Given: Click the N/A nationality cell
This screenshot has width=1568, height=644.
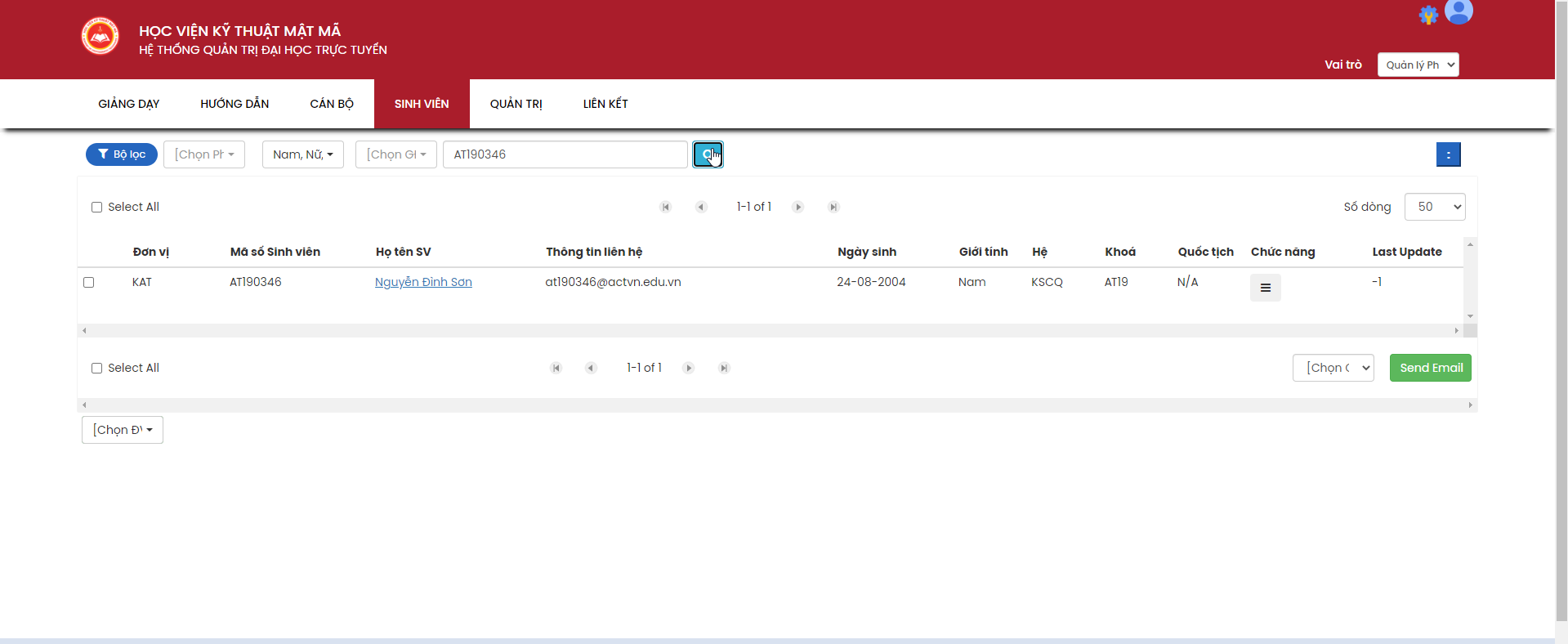Looking at the screenshot, I should (1188, 282).
